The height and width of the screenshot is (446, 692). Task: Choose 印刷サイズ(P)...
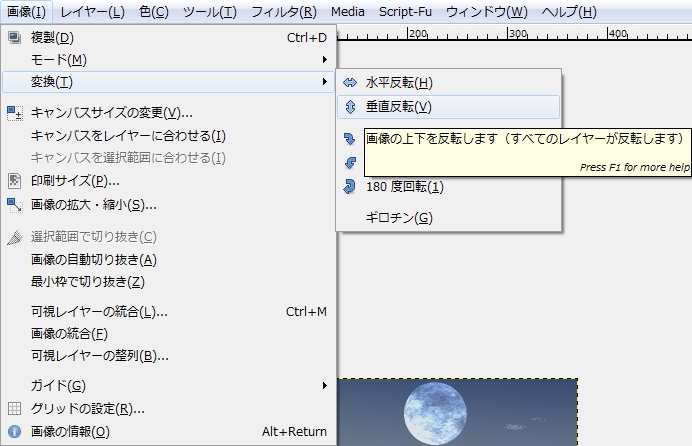(168, 181)
